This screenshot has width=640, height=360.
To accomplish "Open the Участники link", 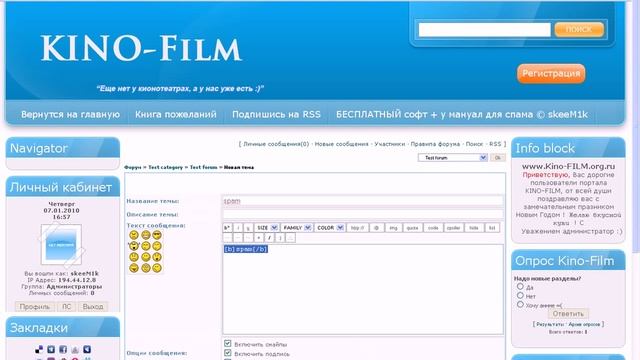I will click(x=390, y=144).
